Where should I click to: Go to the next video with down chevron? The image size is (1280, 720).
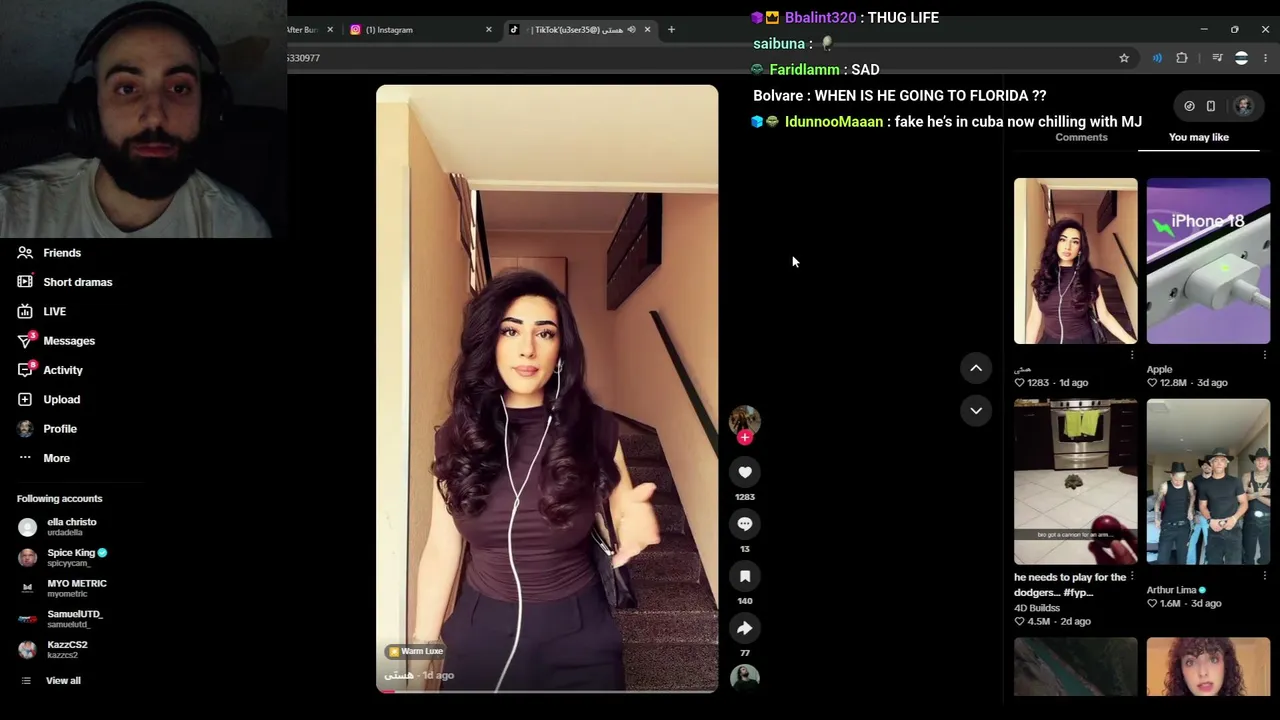(x=976, y=410)
